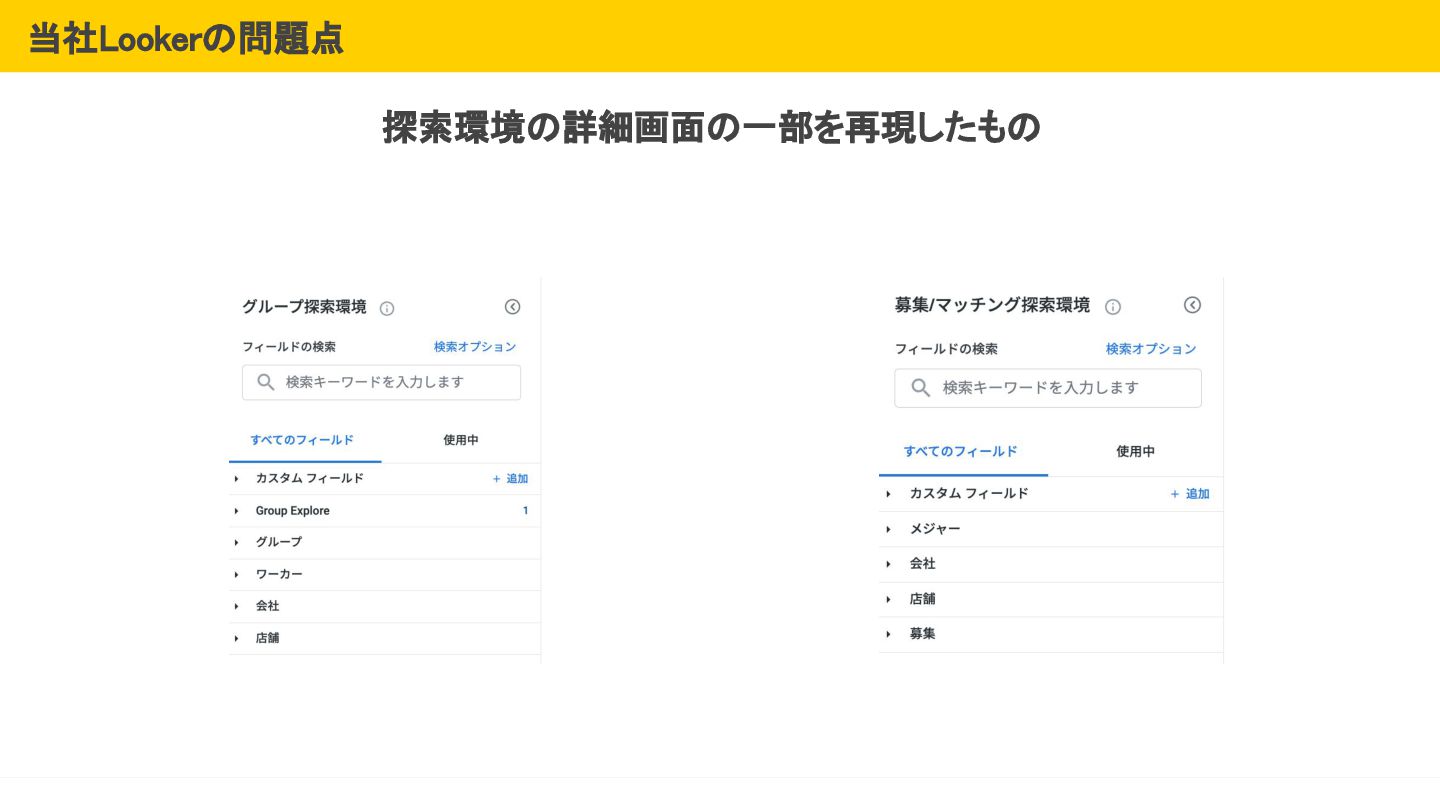Switch to 使用中 tab in 募集/マッチング探索環境 panel
This screenshot has height=810, width=1440.
[x=1136, y=451]
